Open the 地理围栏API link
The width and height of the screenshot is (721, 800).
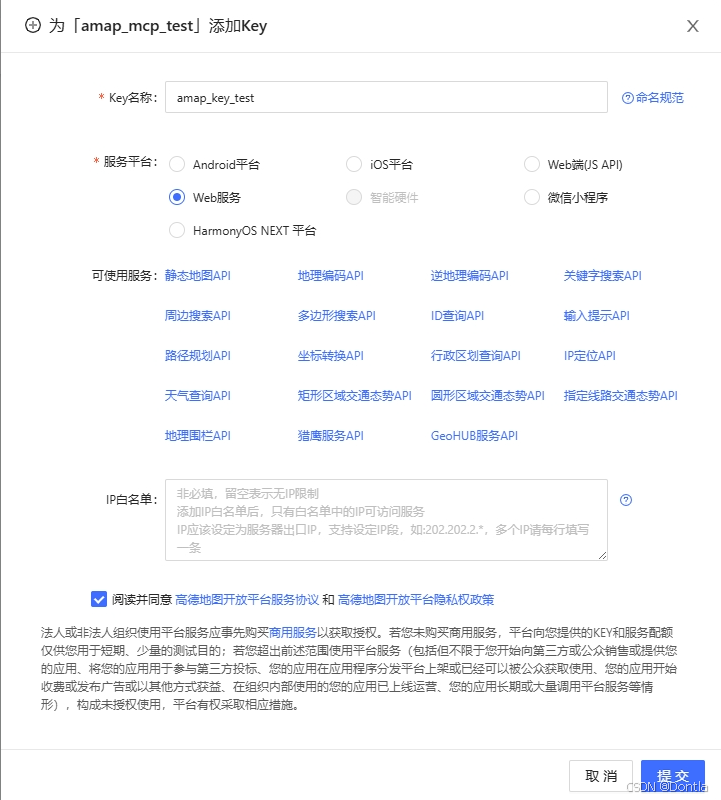click(197, 436)
